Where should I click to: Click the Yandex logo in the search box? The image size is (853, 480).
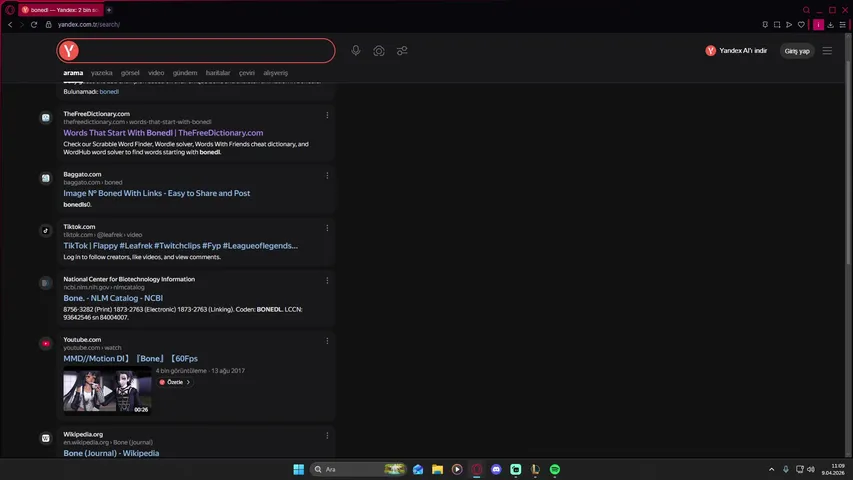pyautogui.click(x=69, y=51)
